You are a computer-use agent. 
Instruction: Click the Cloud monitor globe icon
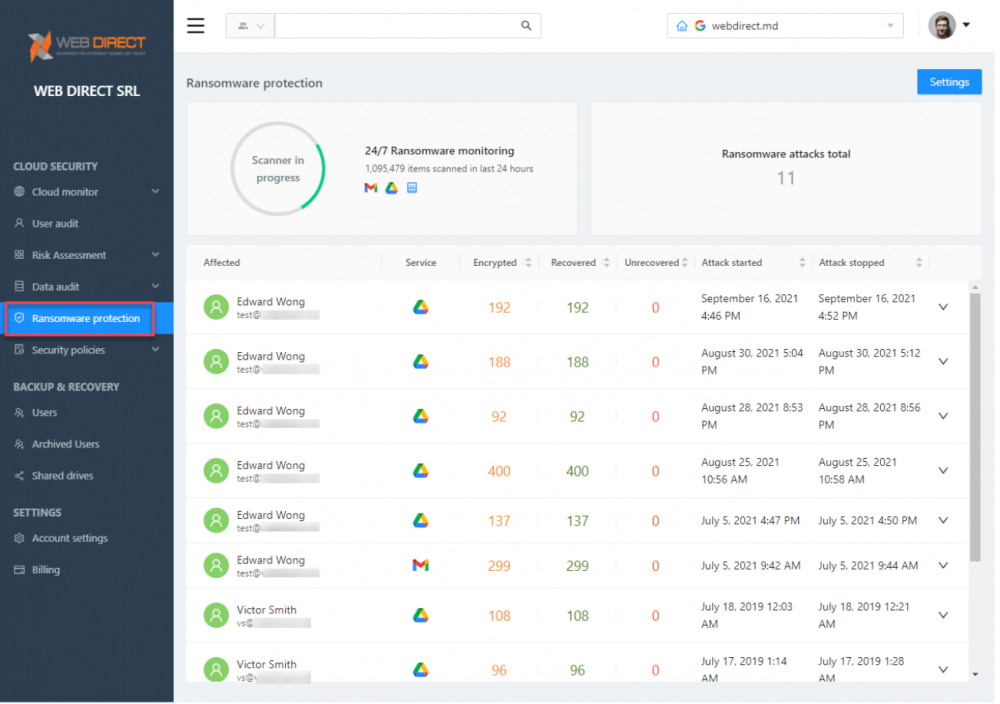(19, 191)
